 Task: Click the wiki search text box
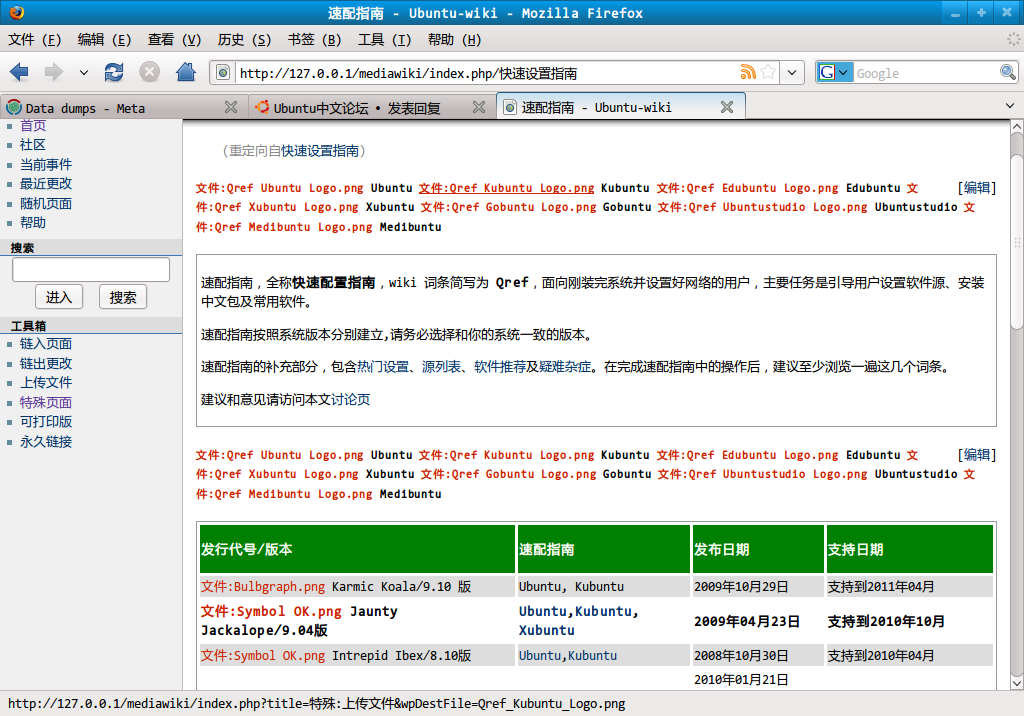click(x=91, y=269)
